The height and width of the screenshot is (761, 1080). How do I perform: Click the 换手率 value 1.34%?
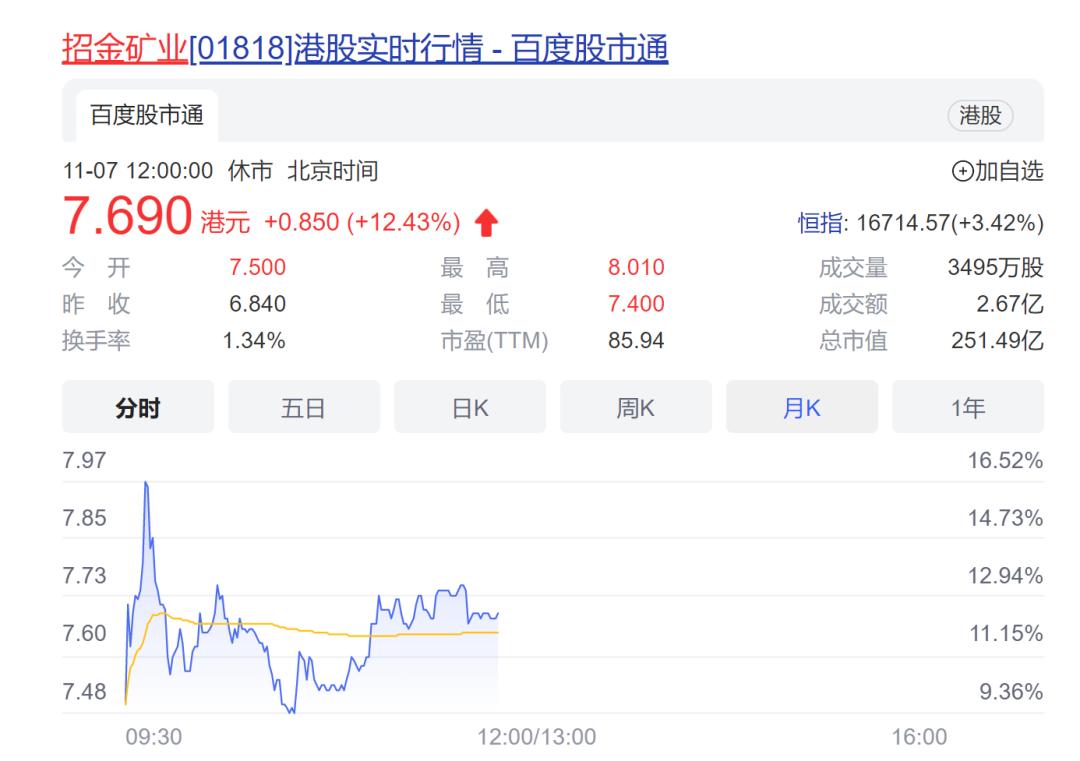[x=255, y=341]
